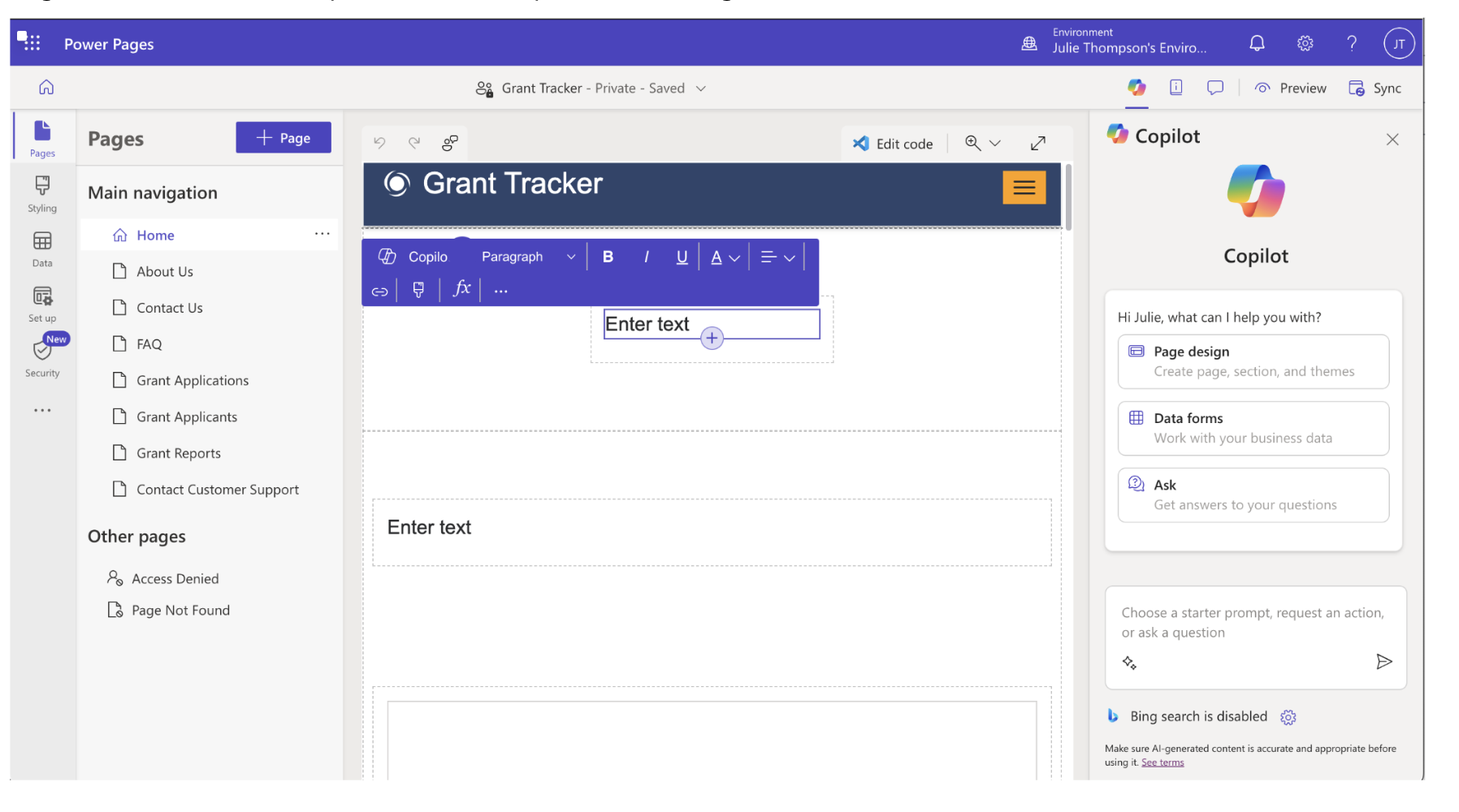Open the See terms link
Screen dimensions: 1459x812
[1162, 762]
